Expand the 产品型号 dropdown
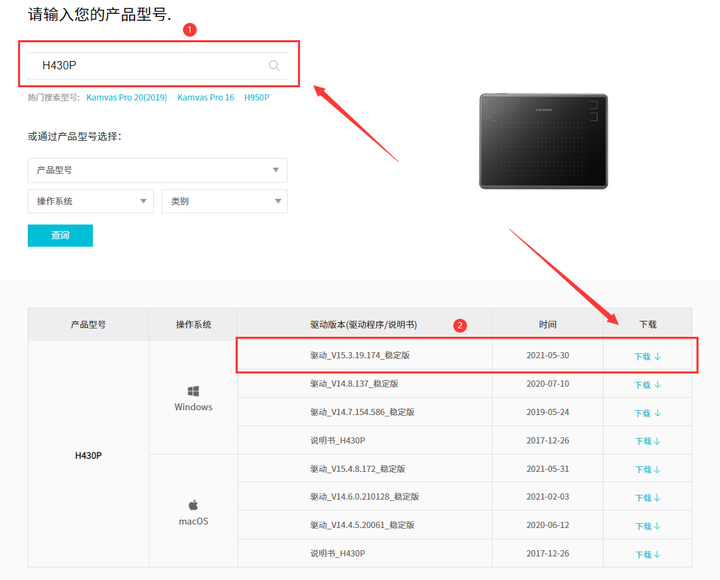Screen dimensions: 720x580 pos(157,170)
